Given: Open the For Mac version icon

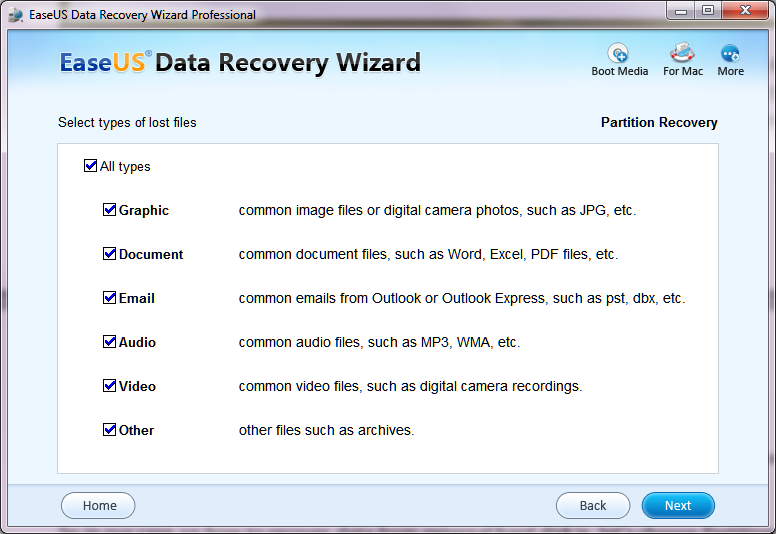Looking at the screenshot, I should coord(682,60).
